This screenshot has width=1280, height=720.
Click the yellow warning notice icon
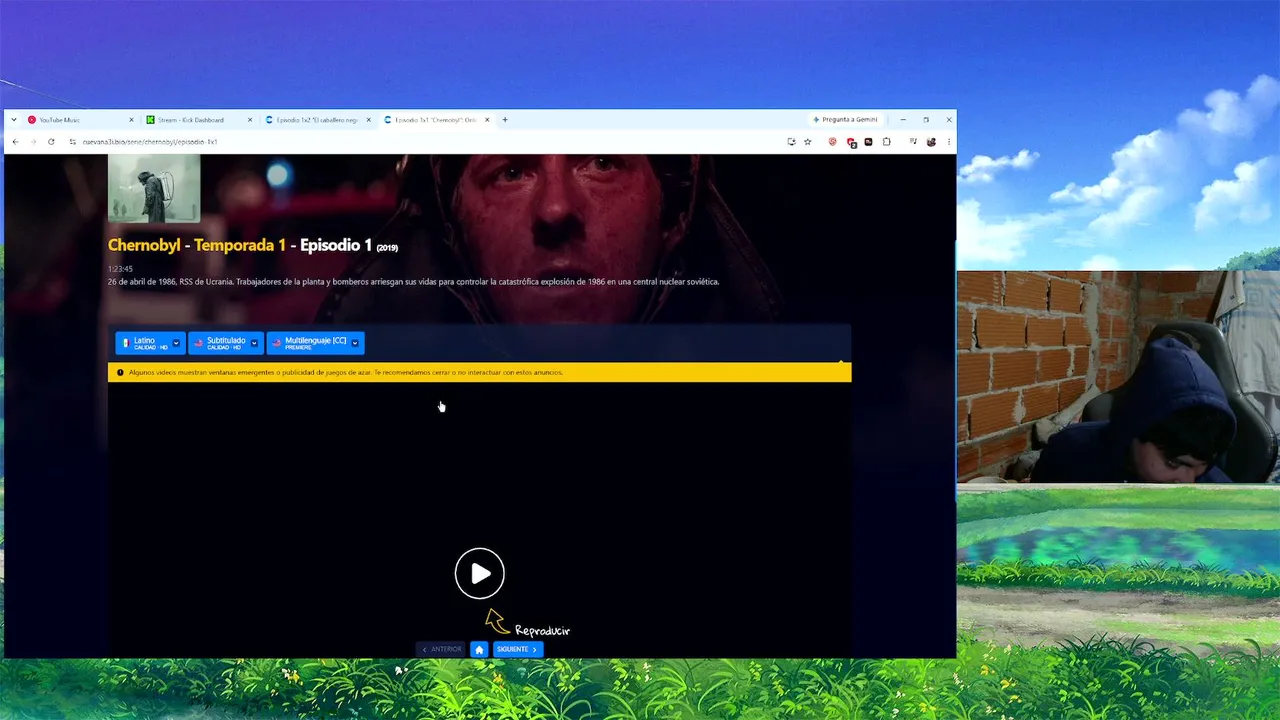(x=121, y=372)
